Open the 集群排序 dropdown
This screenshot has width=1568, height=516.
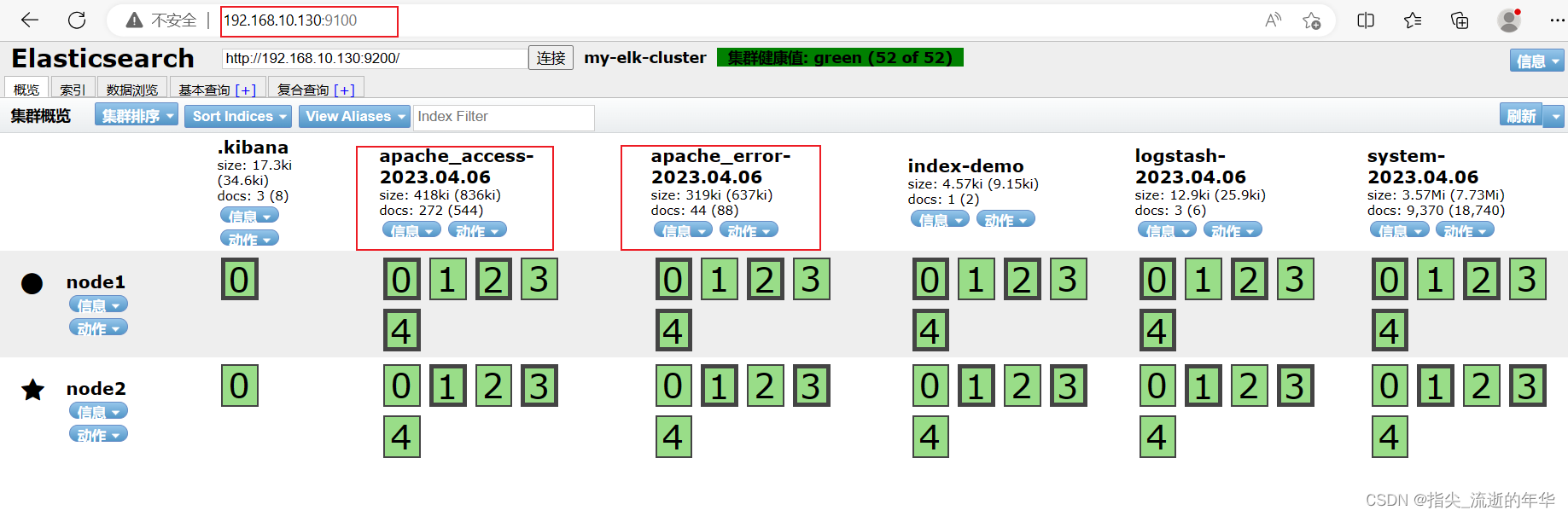(x=137, y=116)
